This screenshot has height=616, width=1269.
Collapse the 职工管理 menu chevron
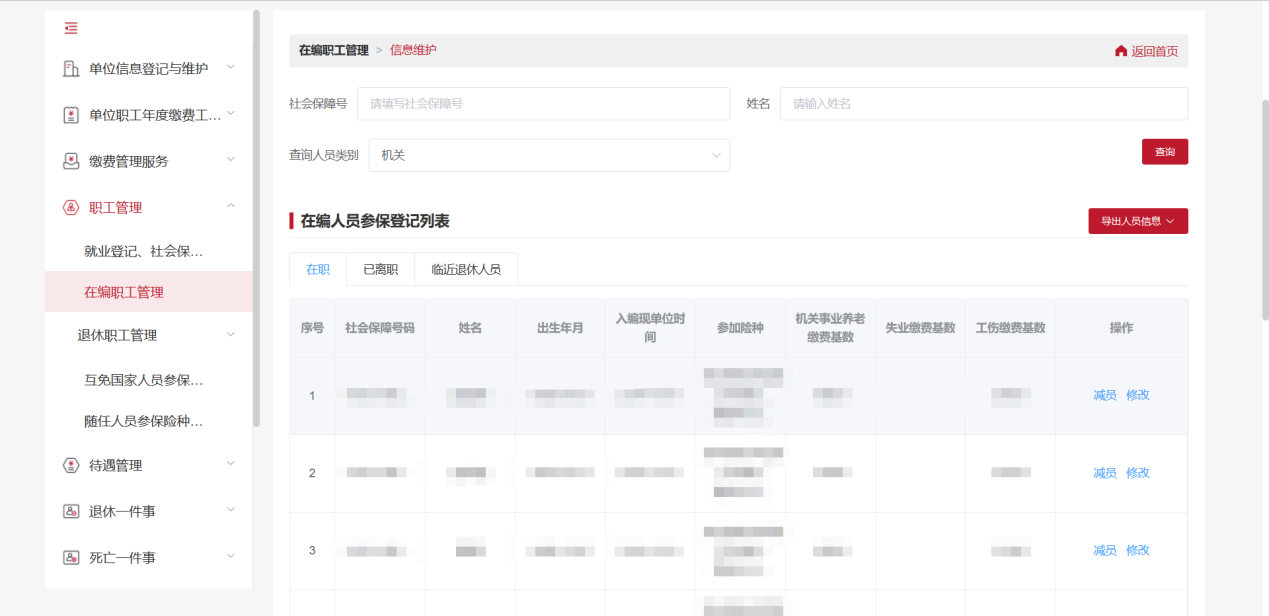pos(231,206)
